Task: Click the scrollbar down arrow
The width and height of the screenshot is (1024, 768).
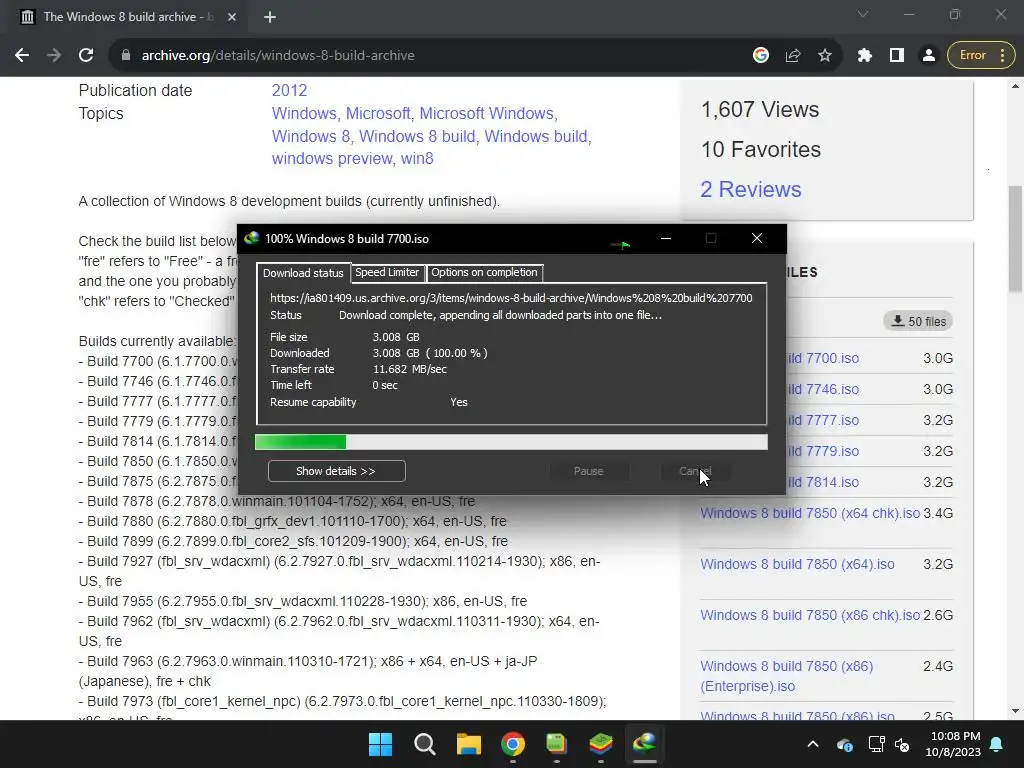Action: pyautogui.click(x=1016, y=711)
